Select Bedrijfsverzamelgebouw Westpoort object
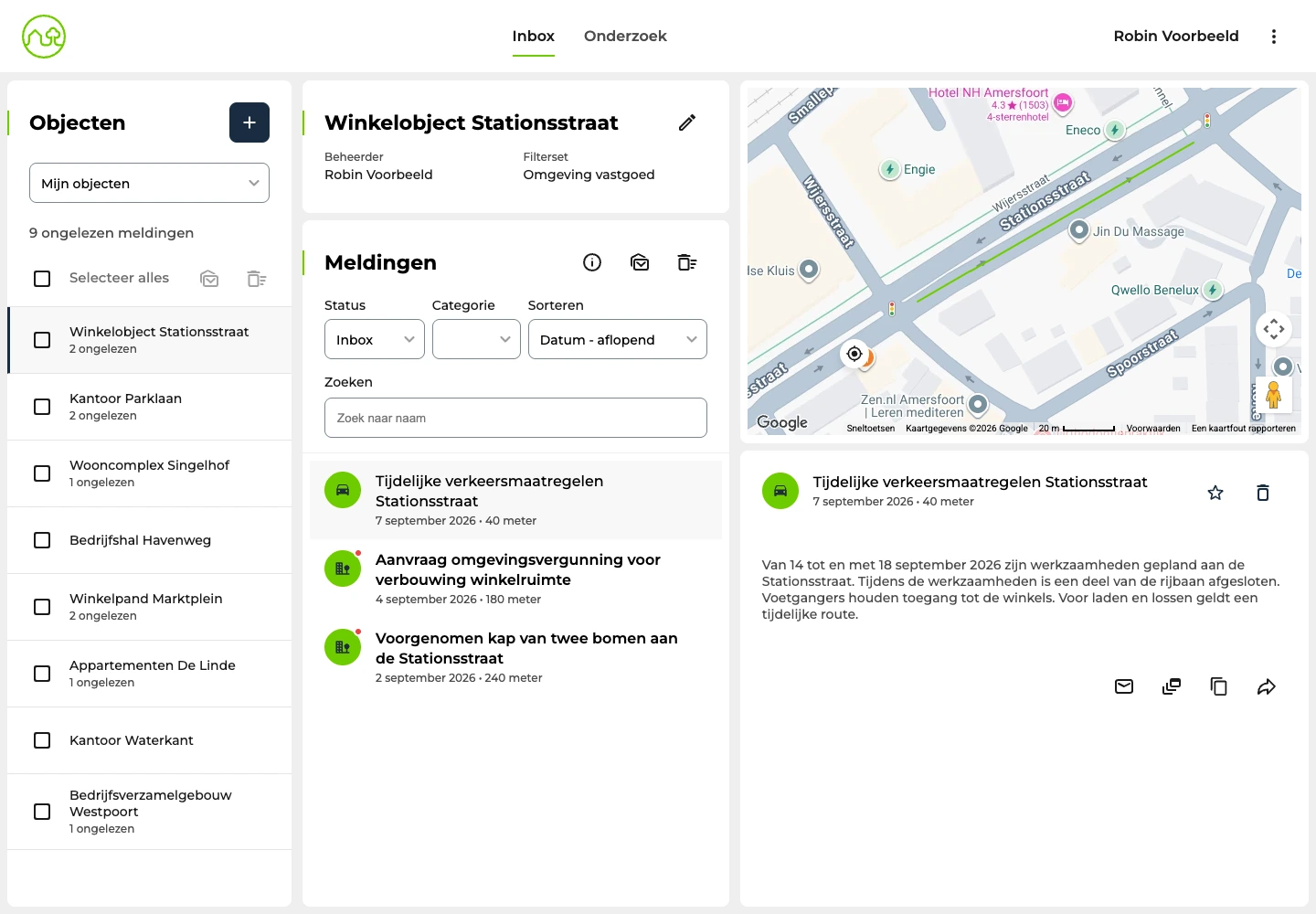The height and width of the screenshot is (914, 1316). click(150, 812)
